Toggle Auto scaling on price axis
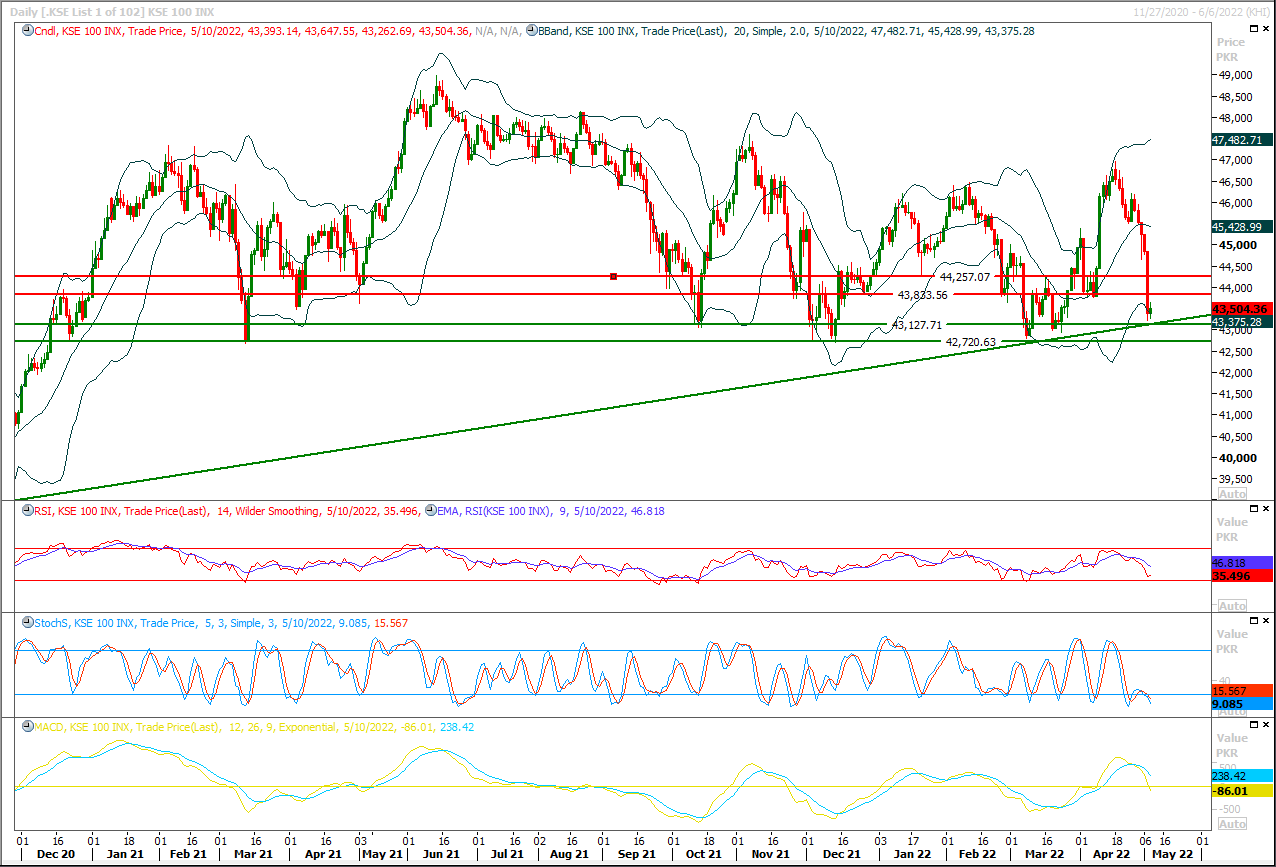1276x867 pixels. click(x=1232, y=494)
